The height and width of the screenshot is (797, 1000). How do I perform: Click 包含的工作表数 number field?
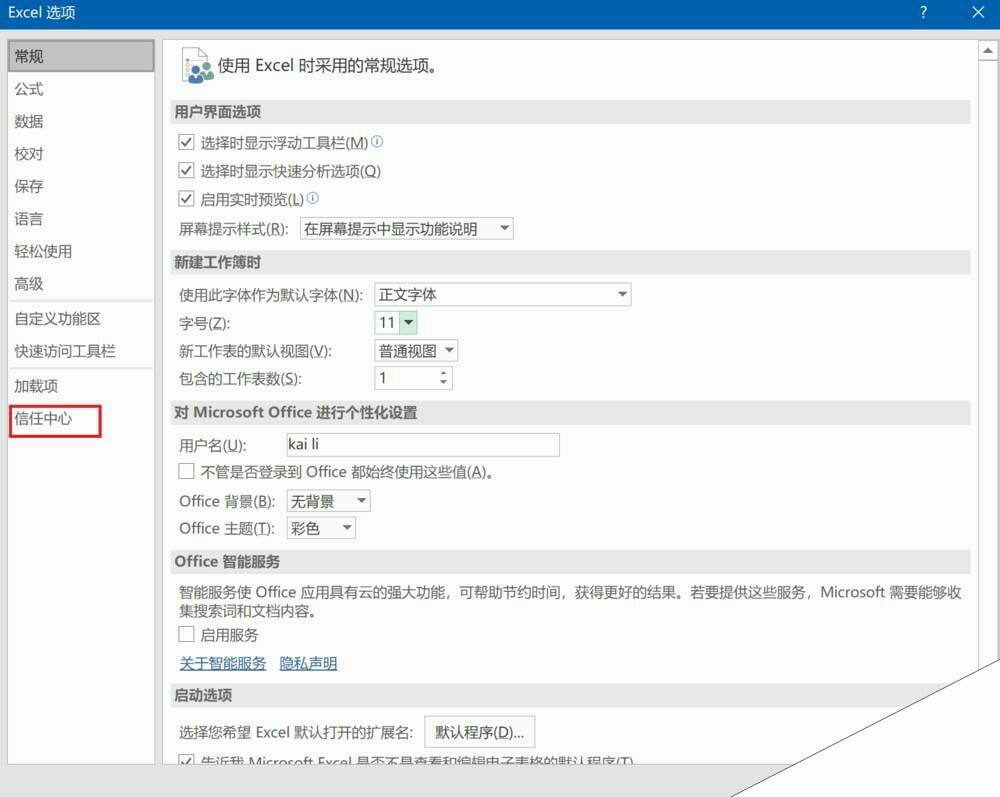coord(406,377)
